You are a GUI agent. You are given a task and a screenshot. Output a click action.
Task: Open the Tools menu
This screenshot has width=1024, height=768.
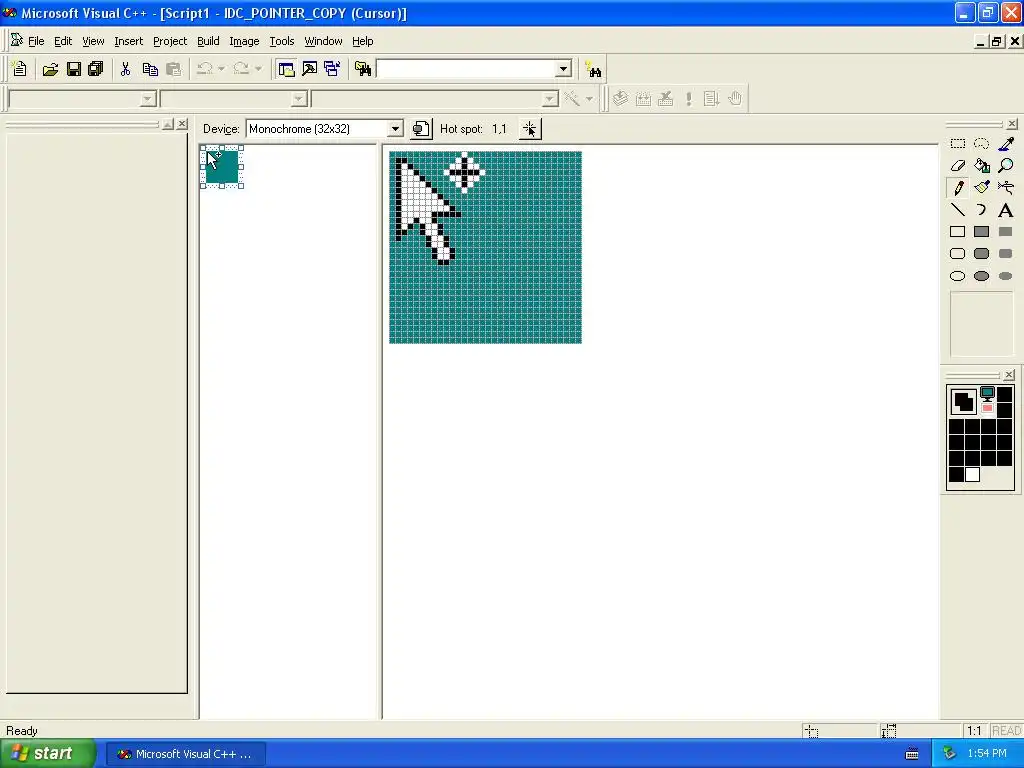(x=281, y=41)
